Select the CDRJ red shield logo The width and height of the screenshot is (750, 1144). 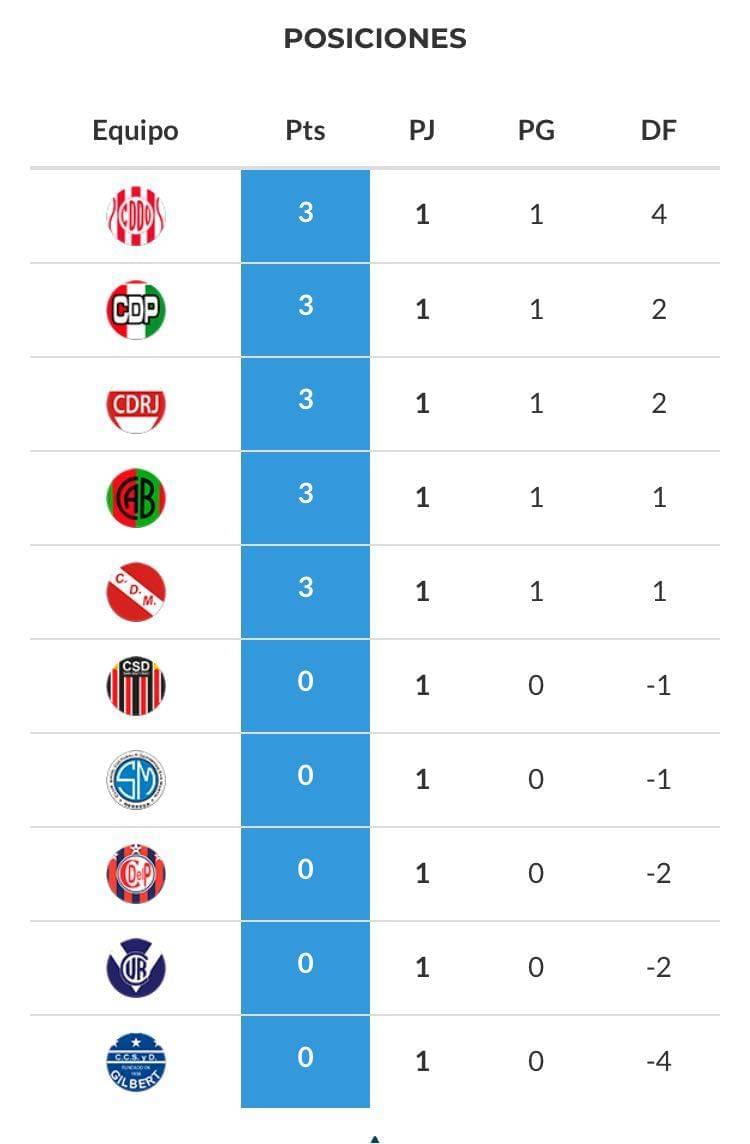(136, 405)
